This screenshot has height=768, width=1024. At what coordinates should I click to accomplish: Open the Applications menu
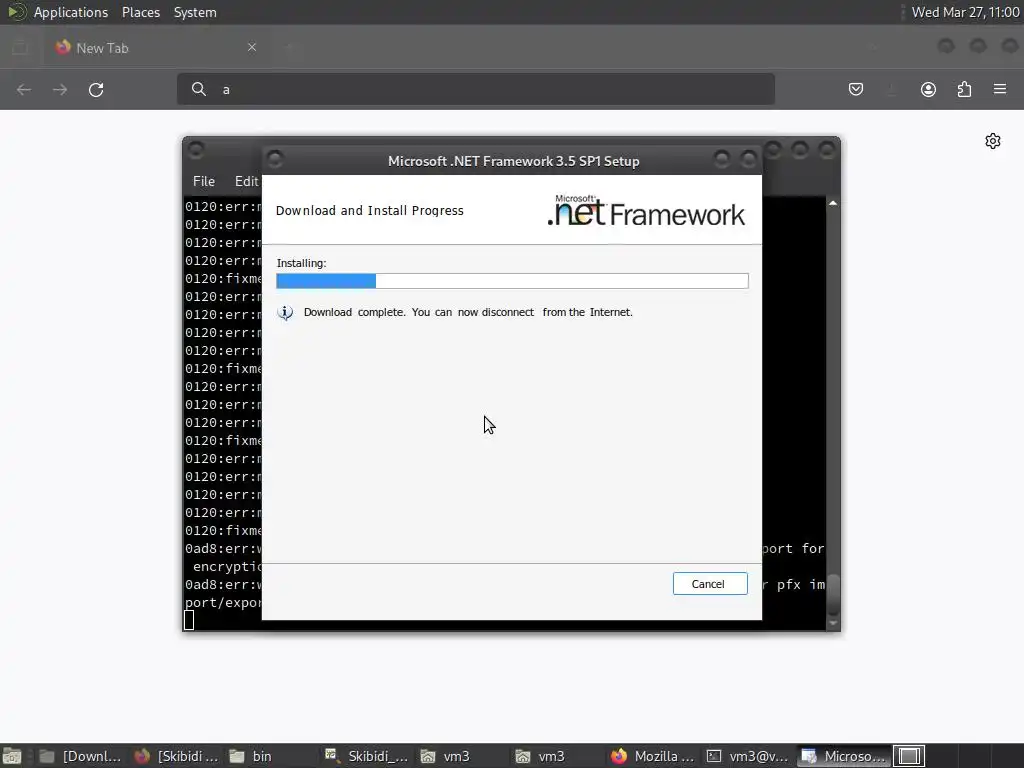pos(71,12)
